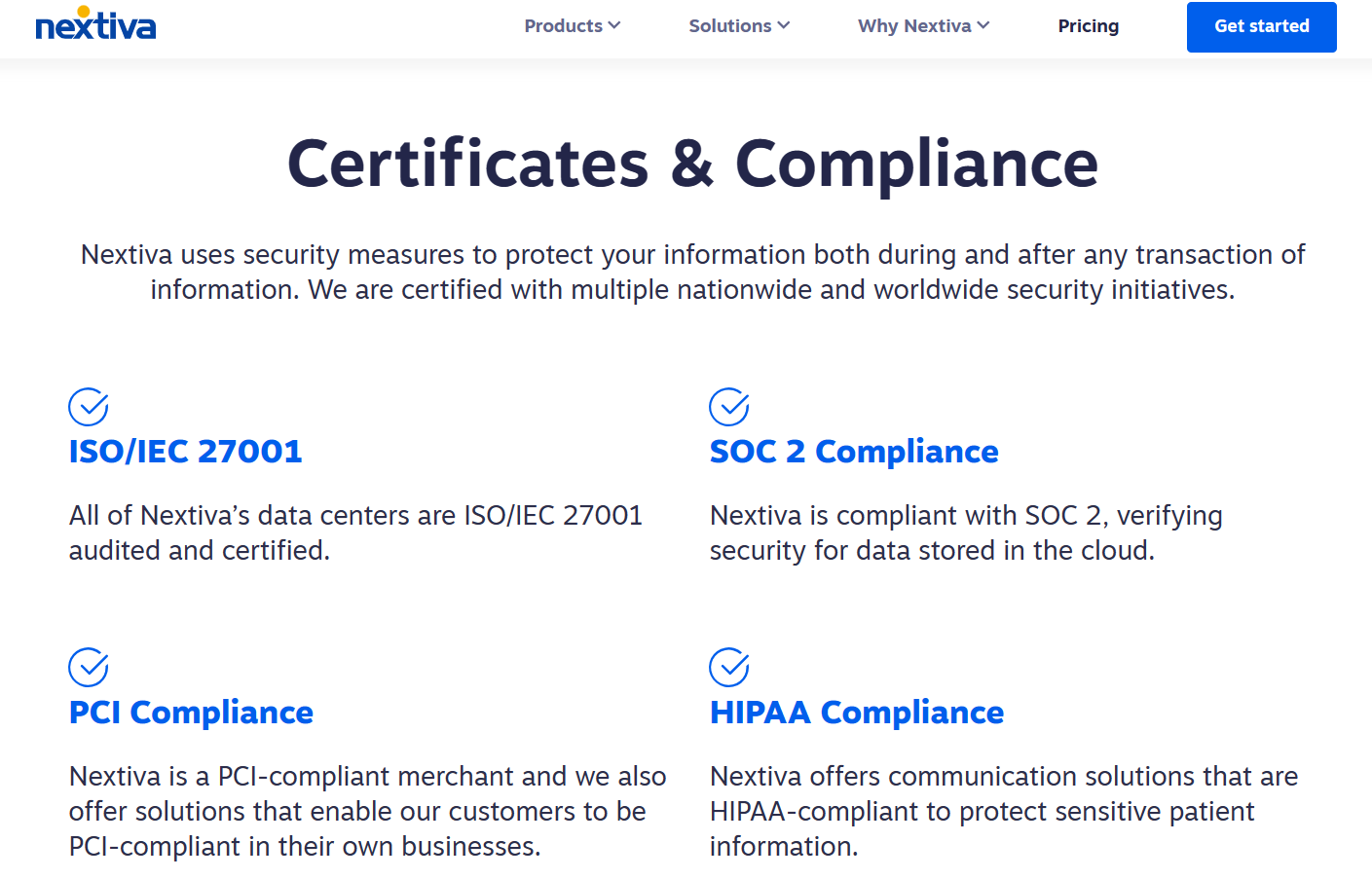Click the checkmark icon above ISO/IEC 27001

coord(88,407)
